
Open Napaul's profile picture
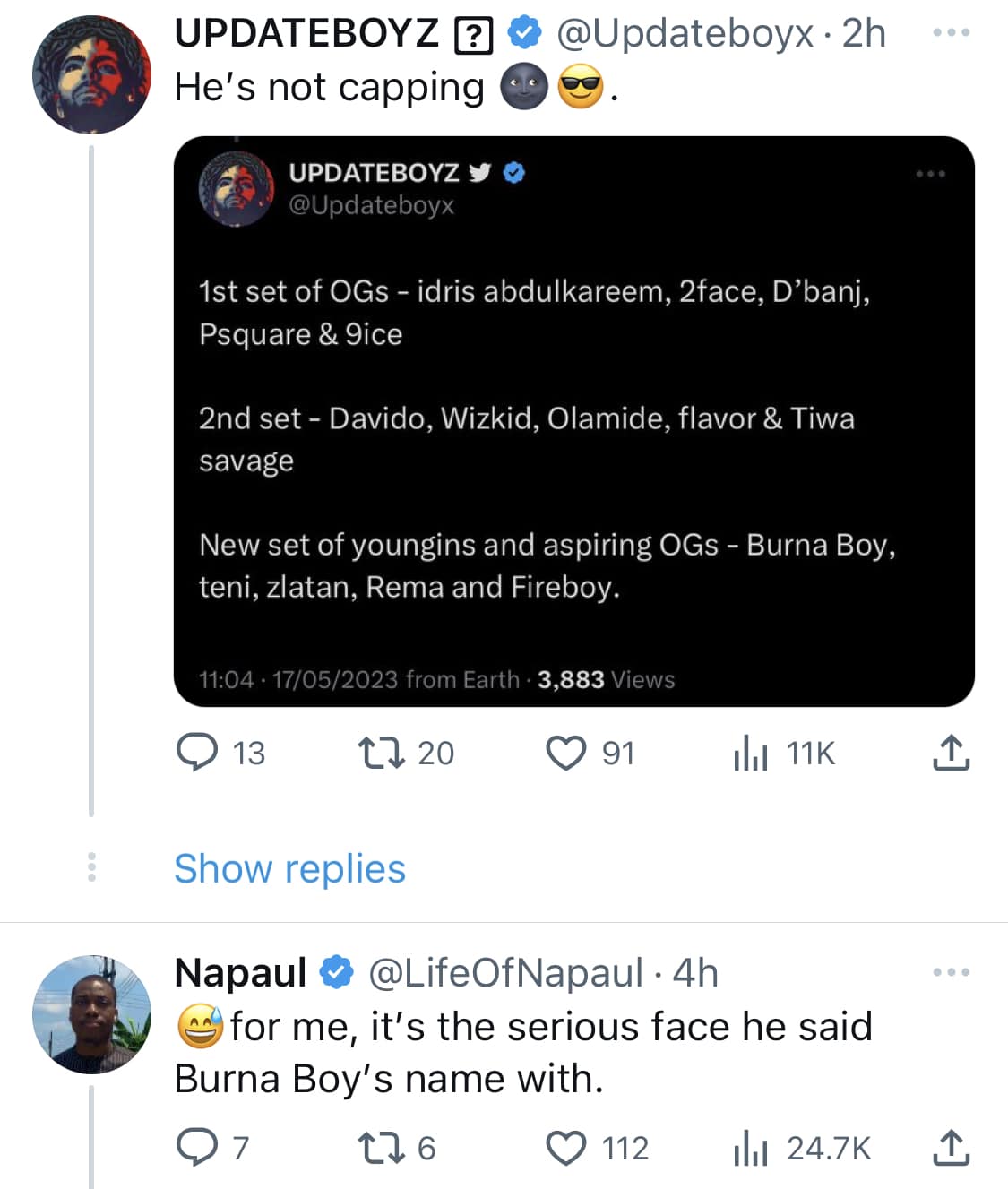pos(91,1014)
